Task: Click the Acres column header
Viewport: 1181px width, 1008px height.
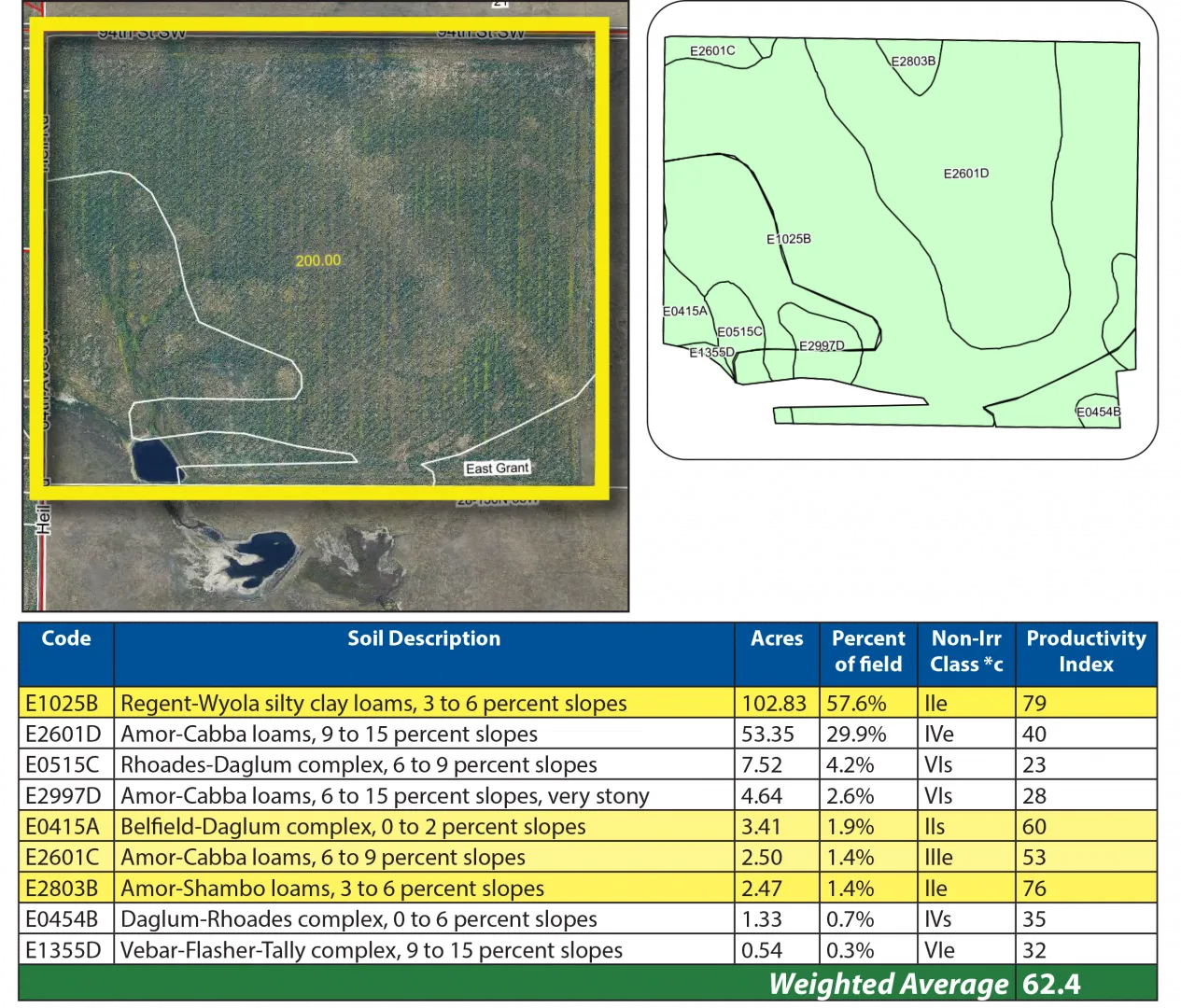Action: click(x=777, y=639)
